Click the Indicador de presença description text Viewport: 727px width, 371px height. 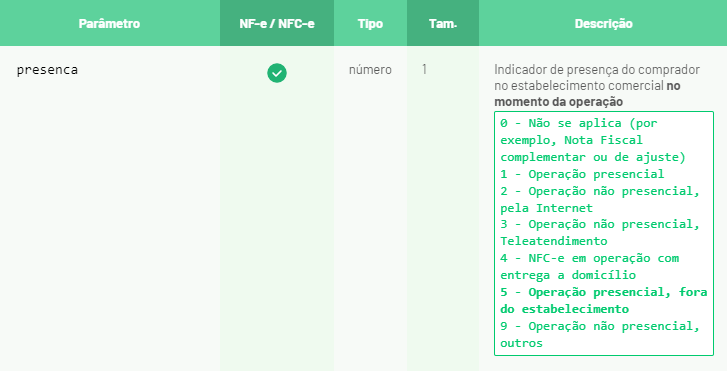pyautogui.click(x=597, y=70)
